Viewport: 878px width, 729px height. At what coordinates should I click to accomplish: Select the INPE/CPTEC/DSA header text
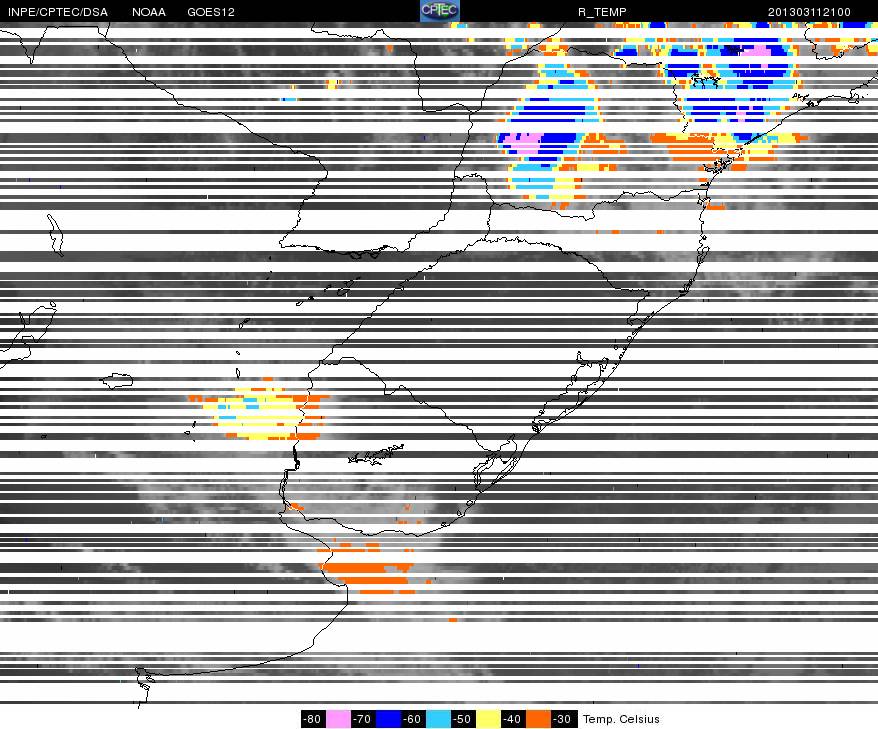[58, 12]
